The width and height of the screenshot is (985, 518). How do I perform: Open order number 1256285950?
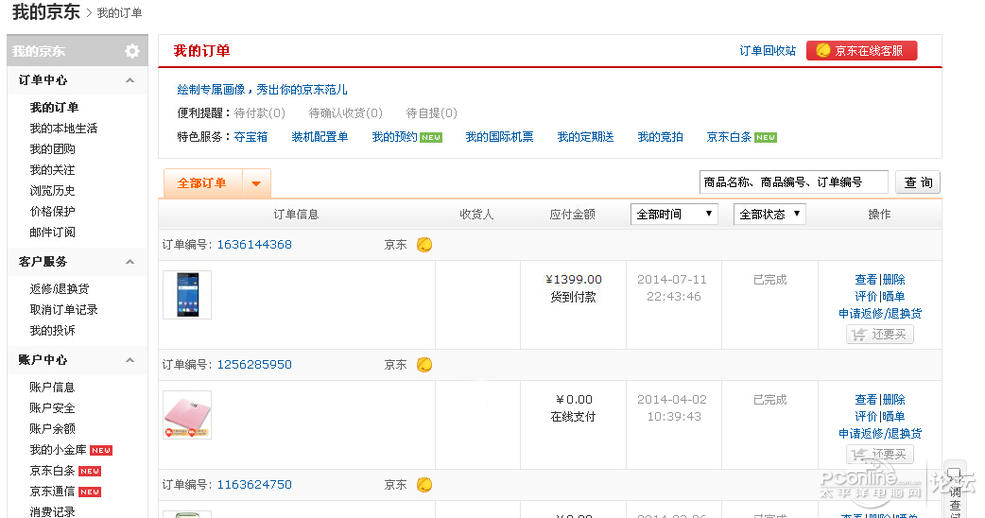point(254,365)
